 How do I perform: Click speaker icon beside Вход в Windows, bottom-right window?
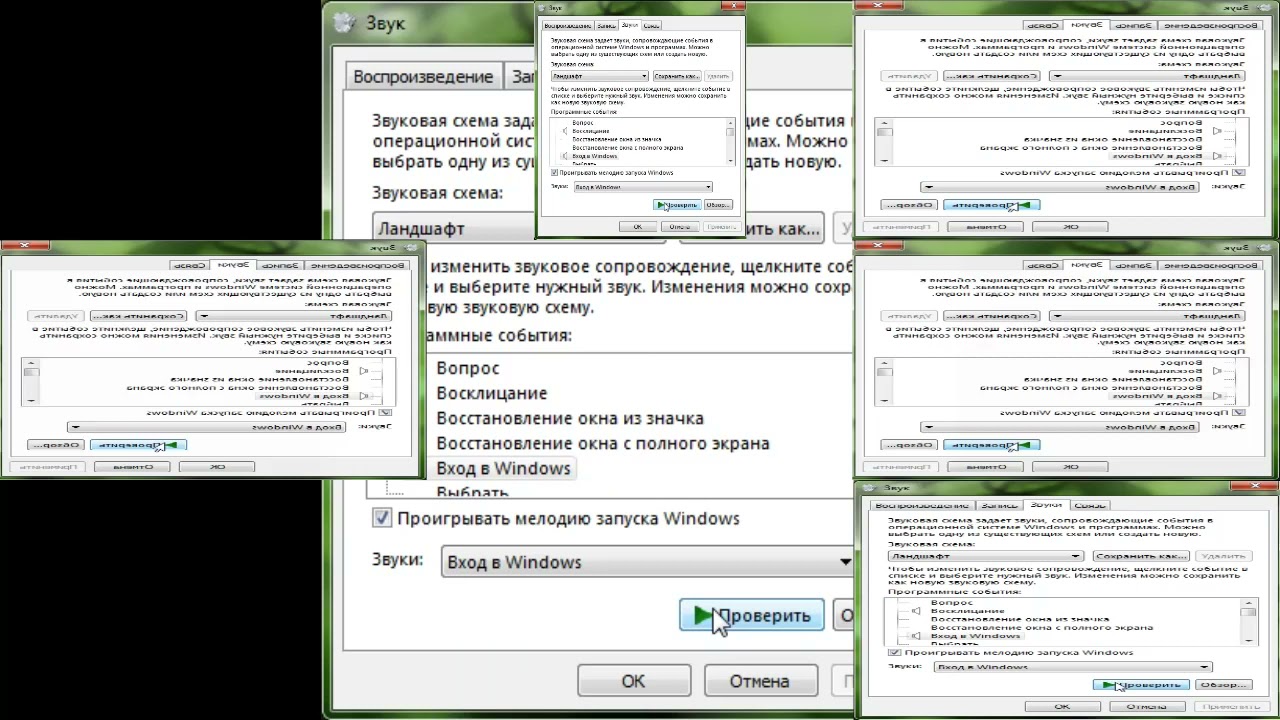click(916, 636)
